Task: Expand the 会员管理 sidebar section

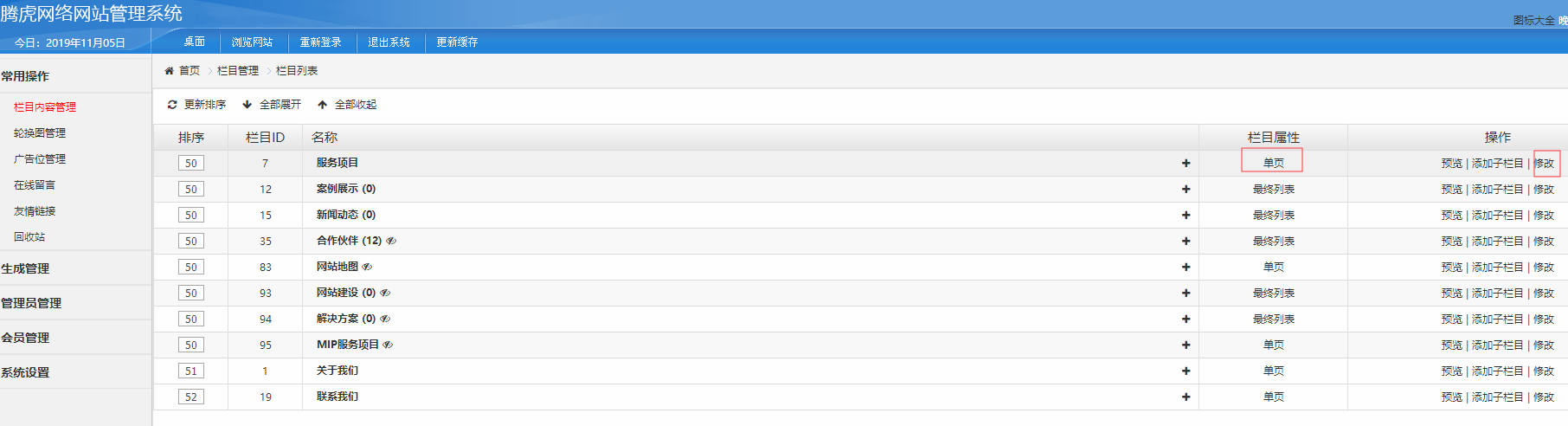Action: (x=26, y=338)
